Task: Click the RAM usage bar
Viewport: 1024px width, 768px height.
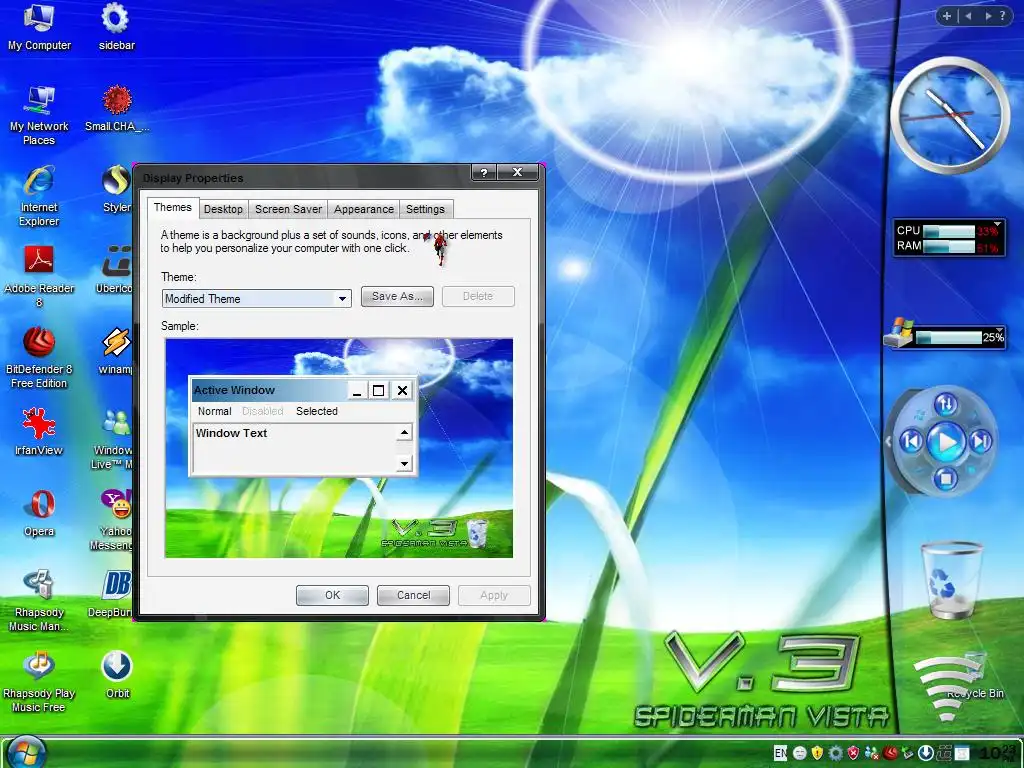Action: tap(950, 246)
